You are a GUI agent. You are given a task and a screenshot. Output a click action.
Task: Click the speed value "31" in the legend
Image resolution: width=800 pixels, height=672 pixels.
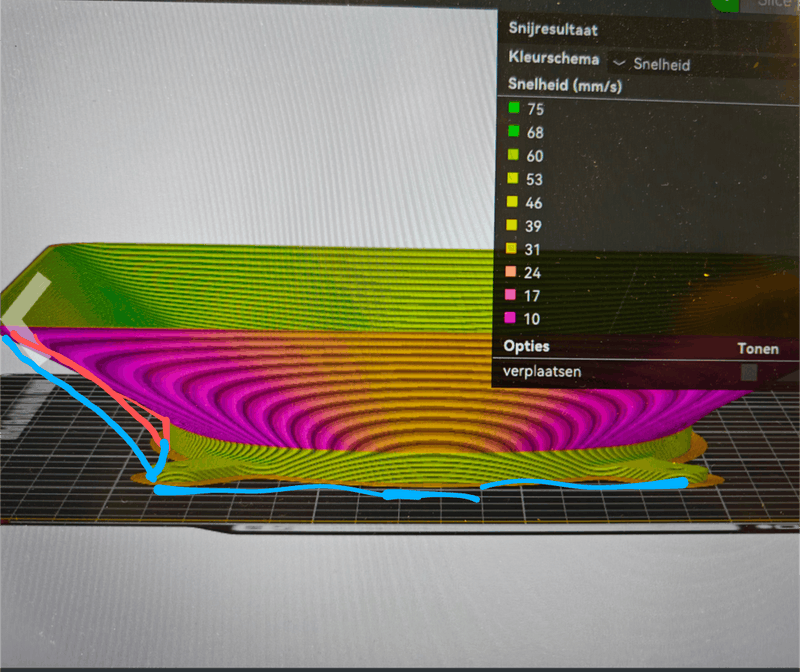point(532,250)
